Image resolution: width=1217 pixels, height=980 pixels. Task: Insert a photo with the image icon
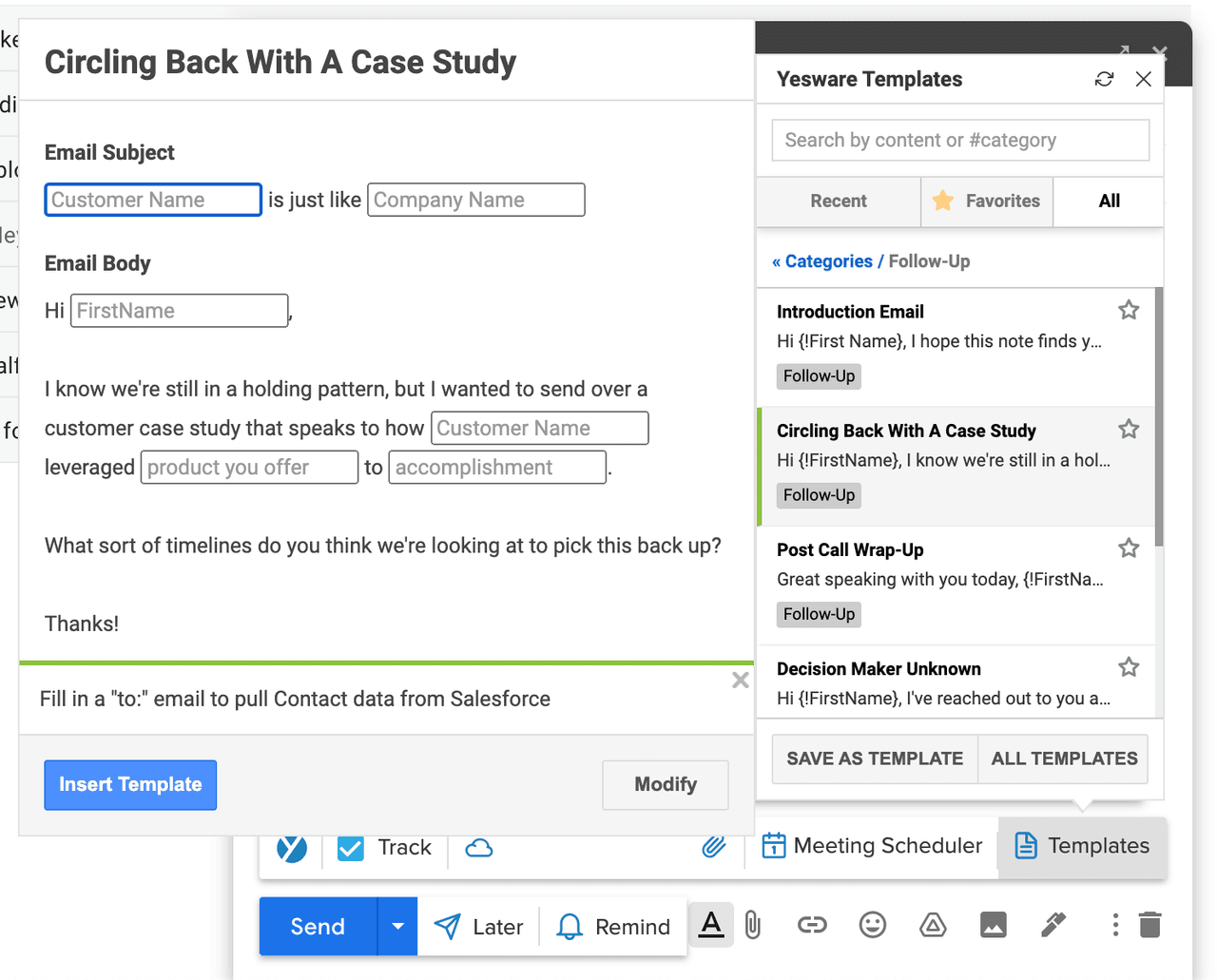(993, 925)
